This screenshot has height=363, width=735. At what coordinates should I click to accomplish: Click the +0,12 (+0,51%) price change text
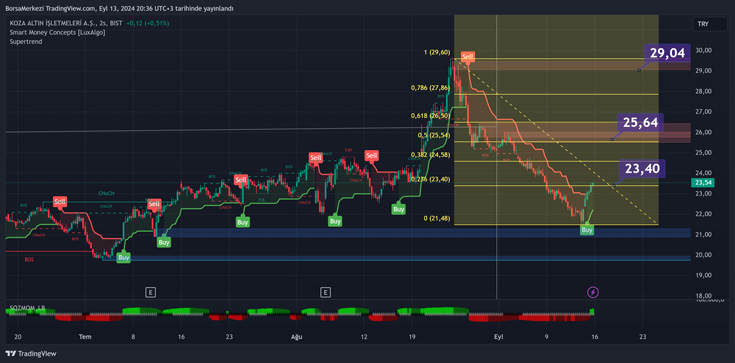pos(148,23)
